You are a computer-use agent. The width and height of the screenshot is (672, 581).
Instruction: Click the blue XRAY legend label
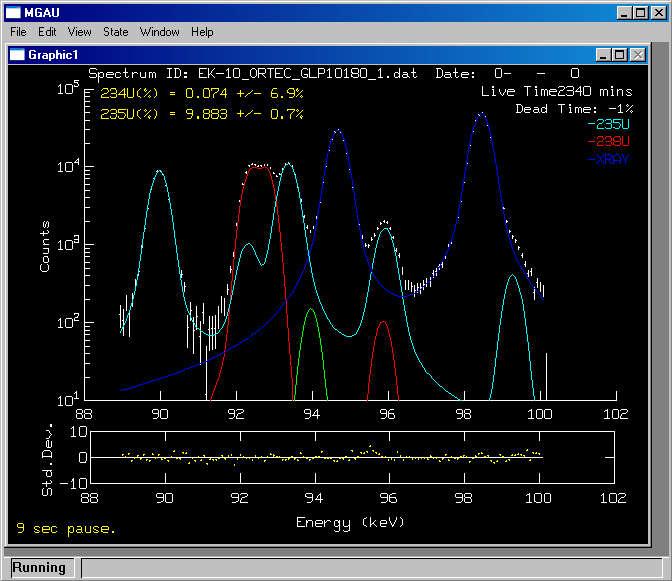tap(608, 159)
